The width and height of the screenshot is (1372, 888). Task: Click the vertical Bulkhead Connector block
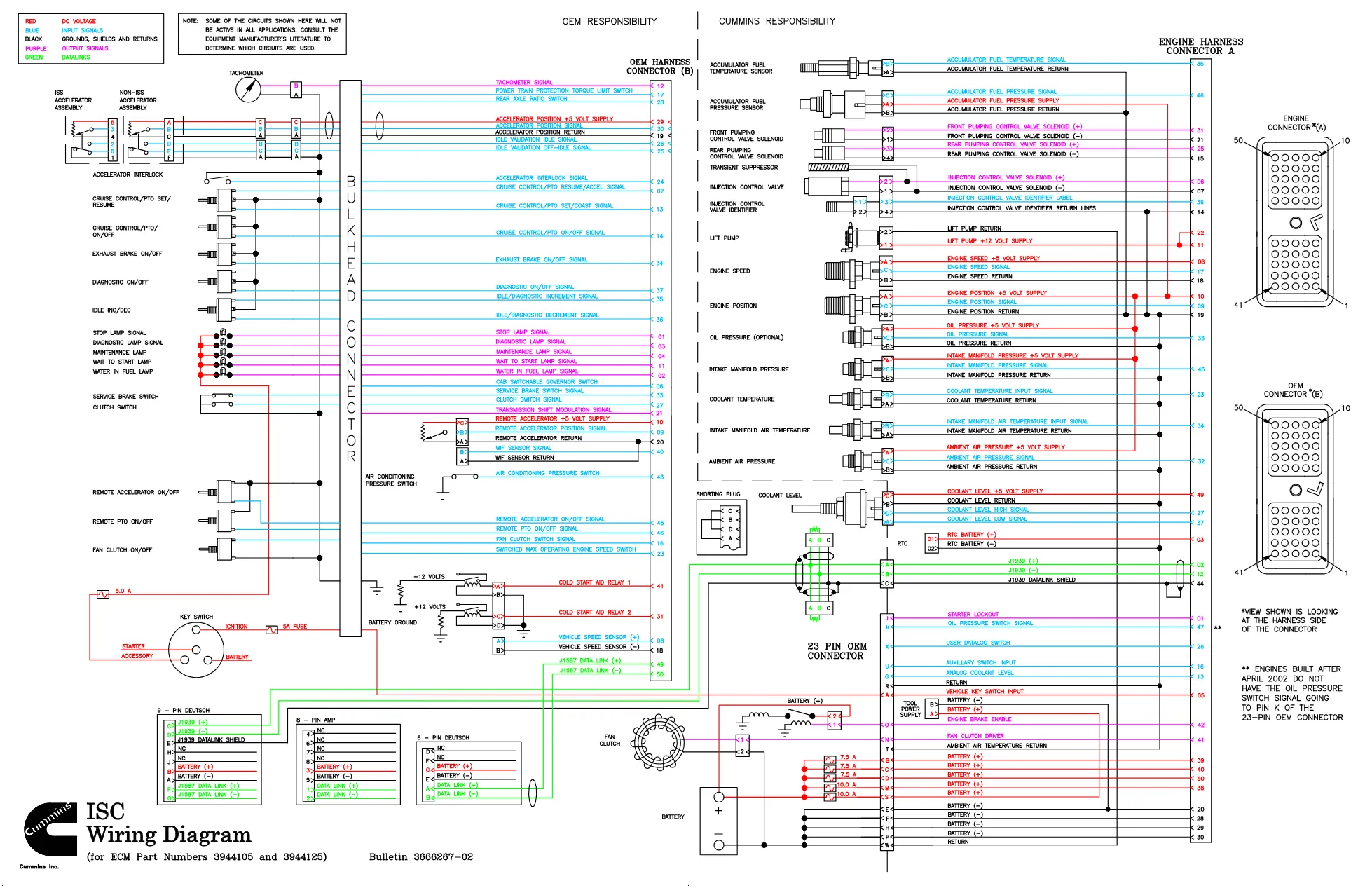[350, 357]
